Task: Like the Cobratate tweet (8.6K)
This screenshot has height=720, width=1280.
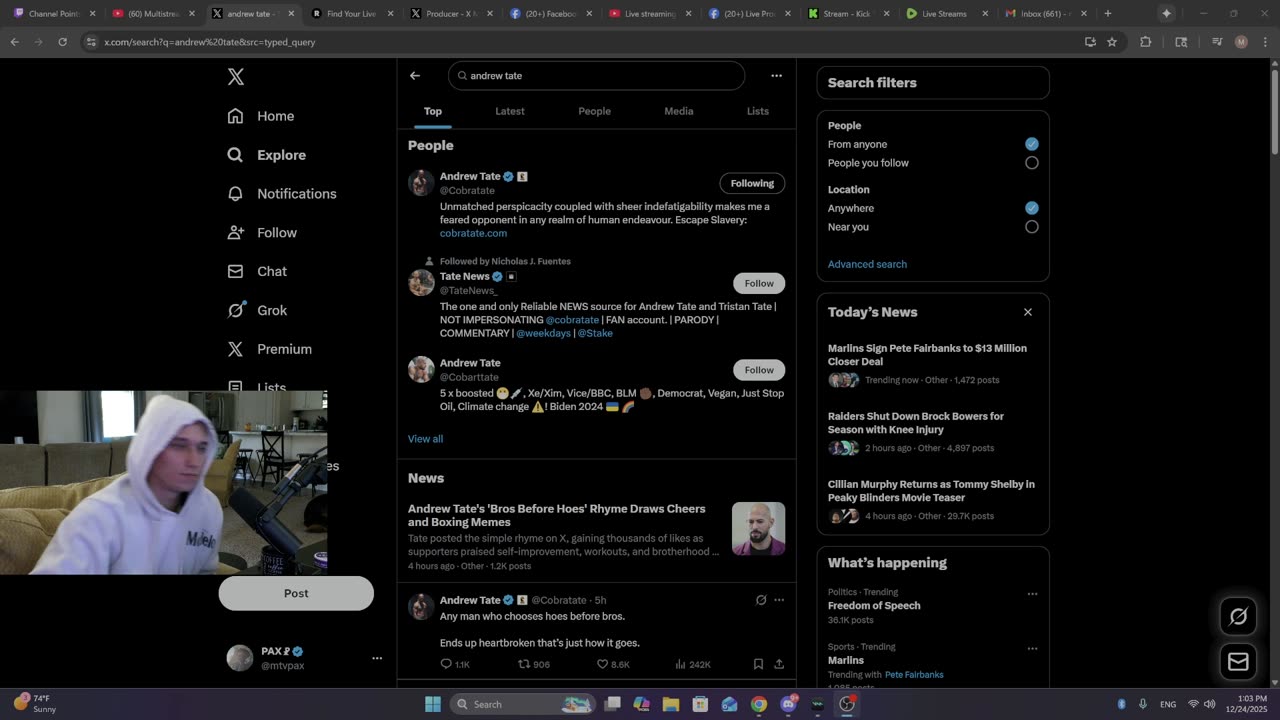Action: tap(613, 664)
